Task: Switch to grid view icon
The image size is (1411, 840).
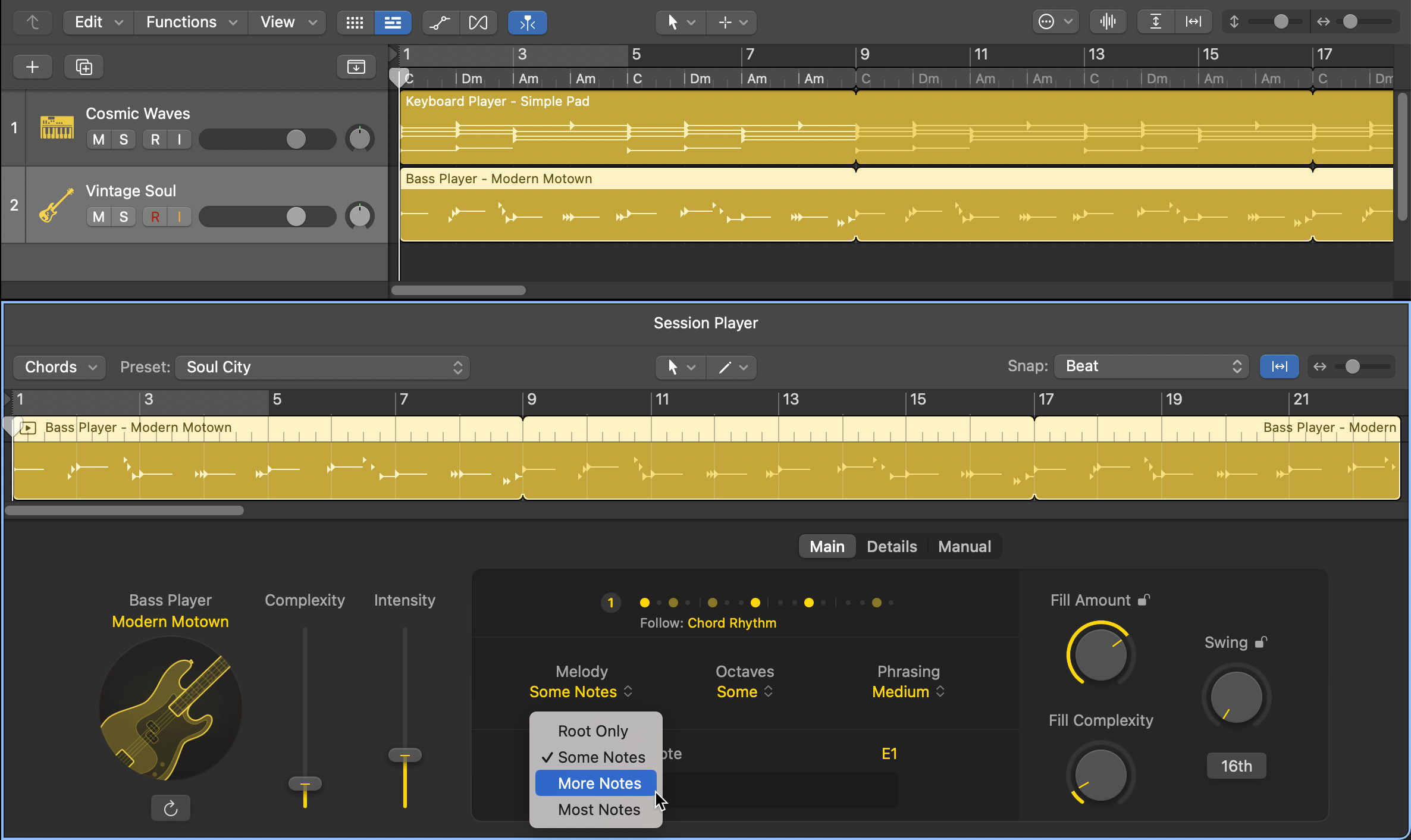Action: [355, 23]
